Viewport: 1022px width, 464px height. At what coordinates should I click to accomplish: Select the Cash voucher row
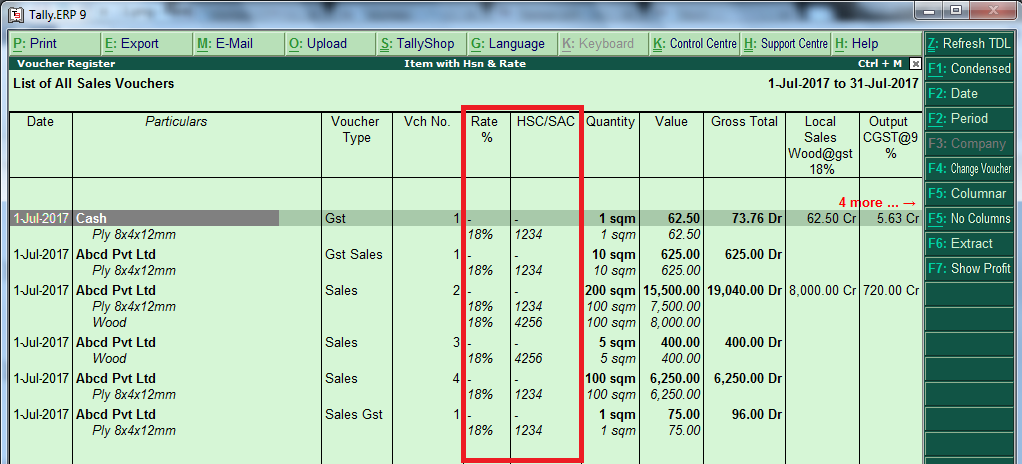[x=466, y=218]
